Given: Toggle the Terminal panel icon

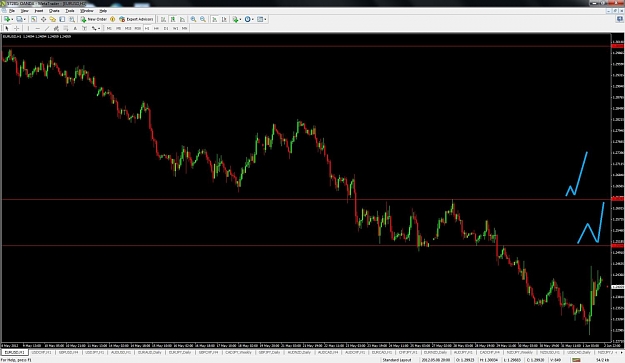Looking at the screenshot, I should [62, 19].
